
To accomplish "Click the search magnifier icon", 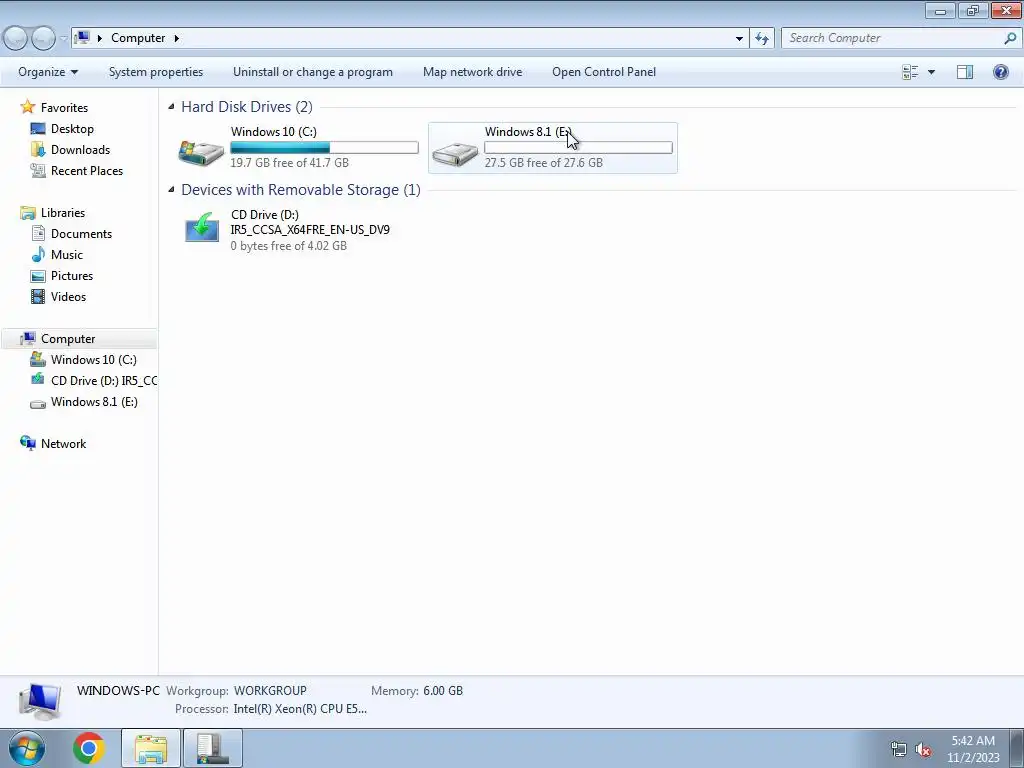I will click(1010, 39).
